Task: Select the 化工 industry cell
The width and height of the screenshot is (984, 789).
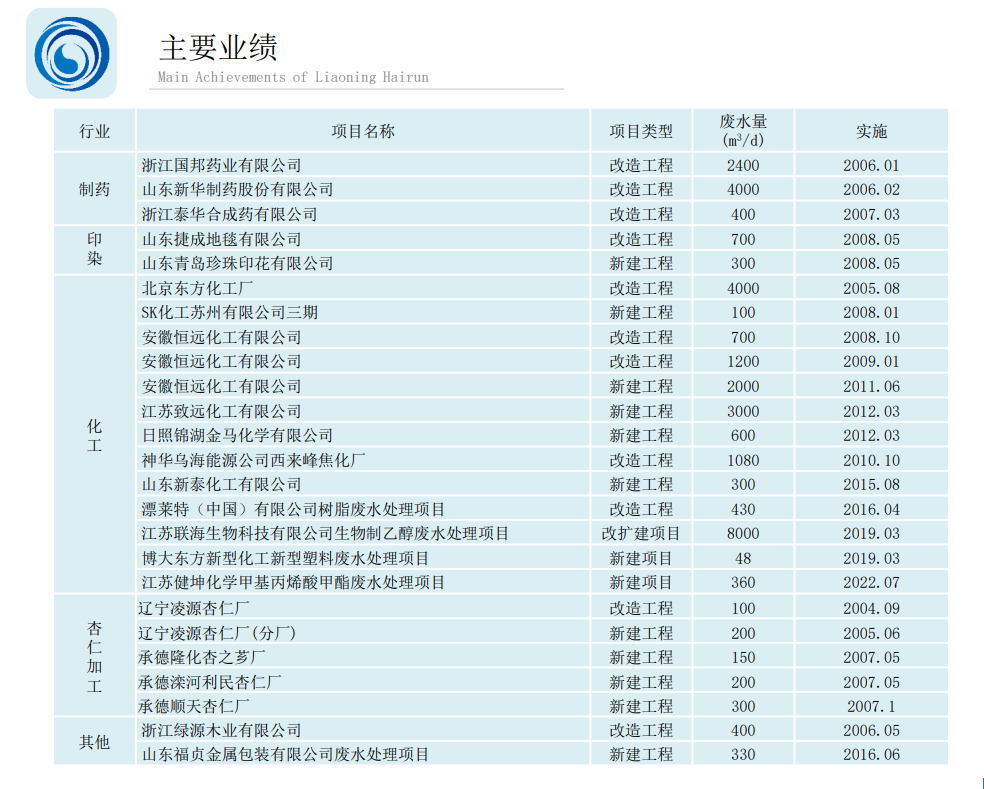Action: tap(95, 436)
